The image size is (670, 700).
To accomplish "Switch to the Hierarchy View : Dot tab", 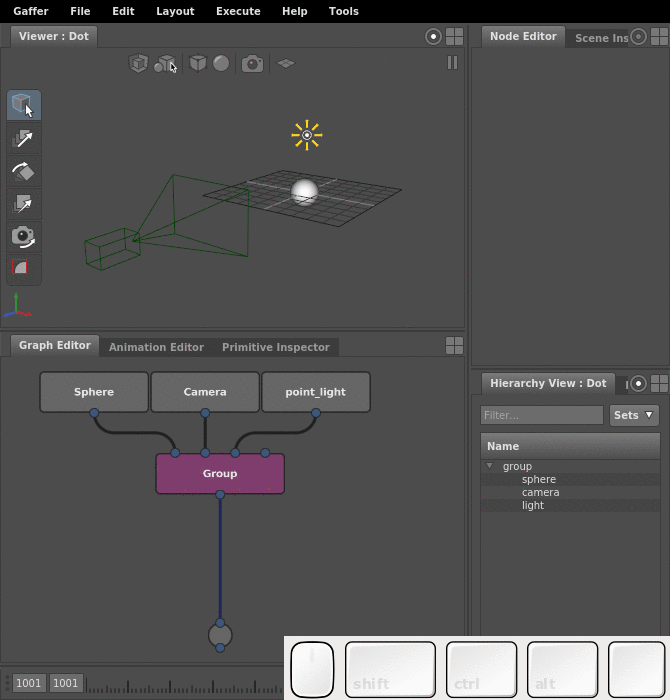I will (548, 383).
